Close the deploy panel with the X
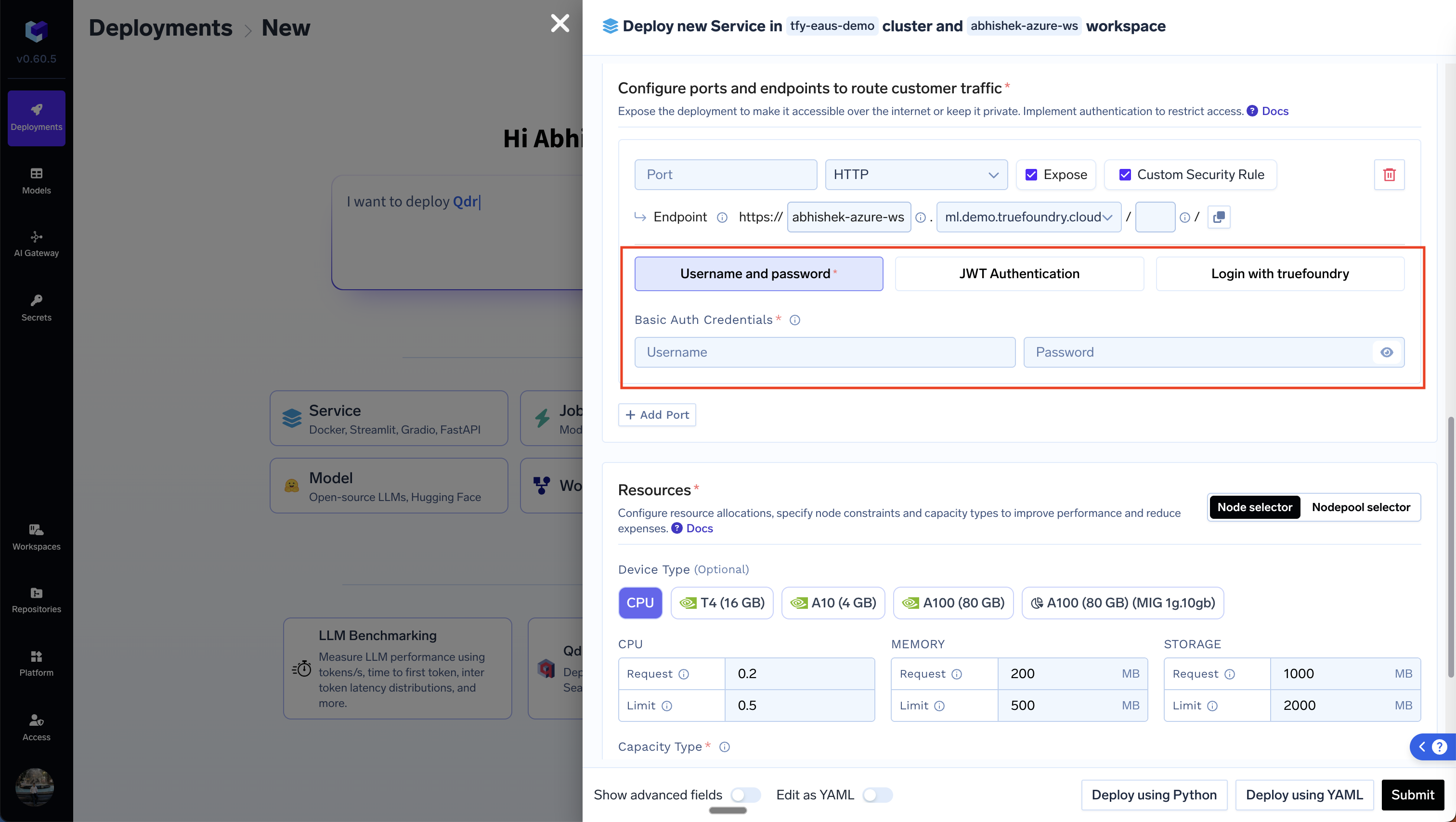The image size is (1456, 822). 559,23
